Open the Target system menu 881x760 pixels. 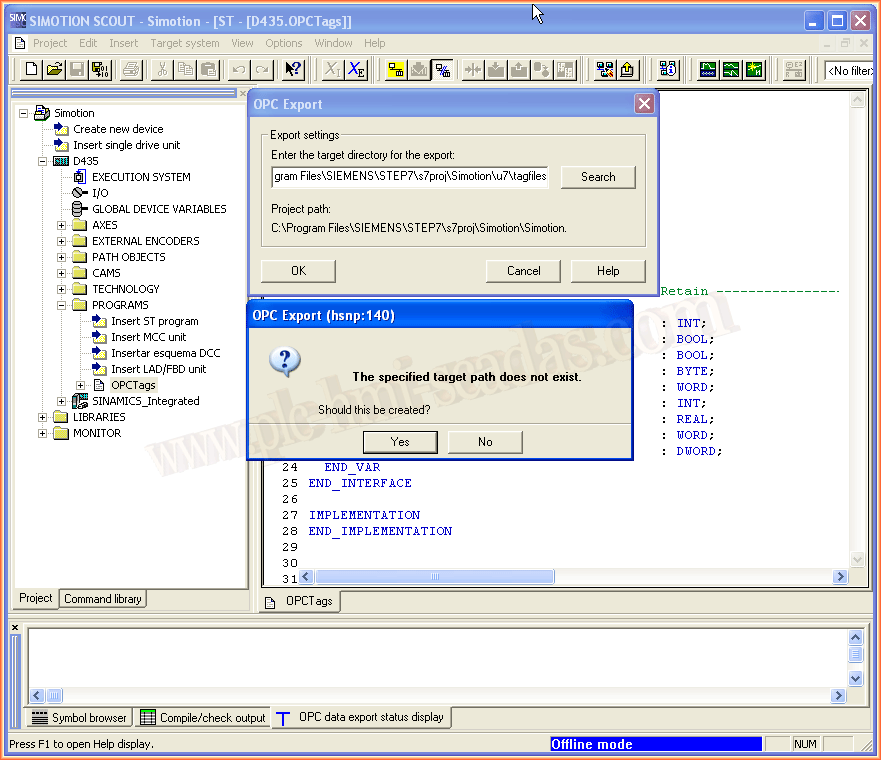(x=185, y=43)
